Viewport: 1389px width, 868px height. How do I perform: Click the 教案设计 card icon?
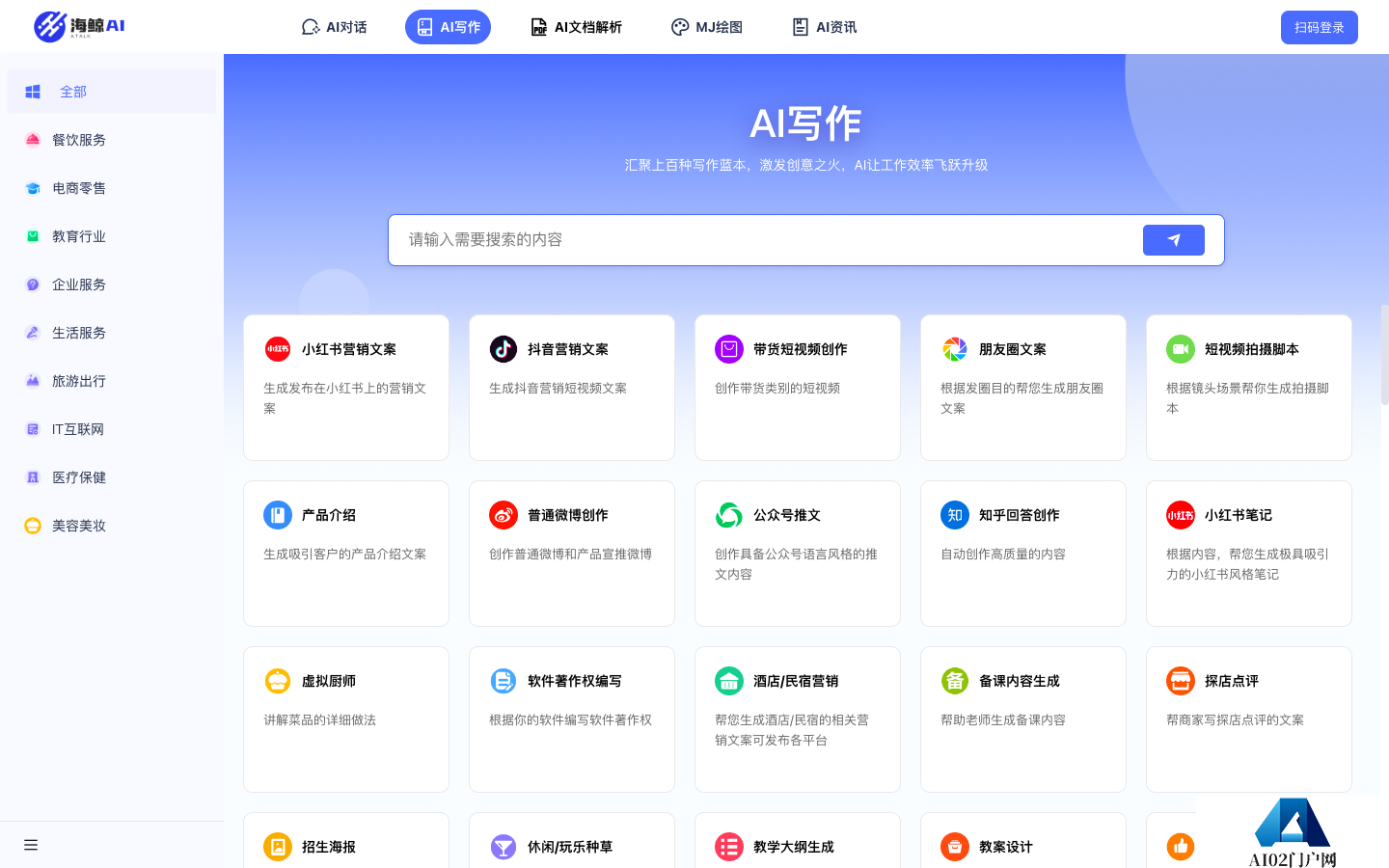point(955,847)
